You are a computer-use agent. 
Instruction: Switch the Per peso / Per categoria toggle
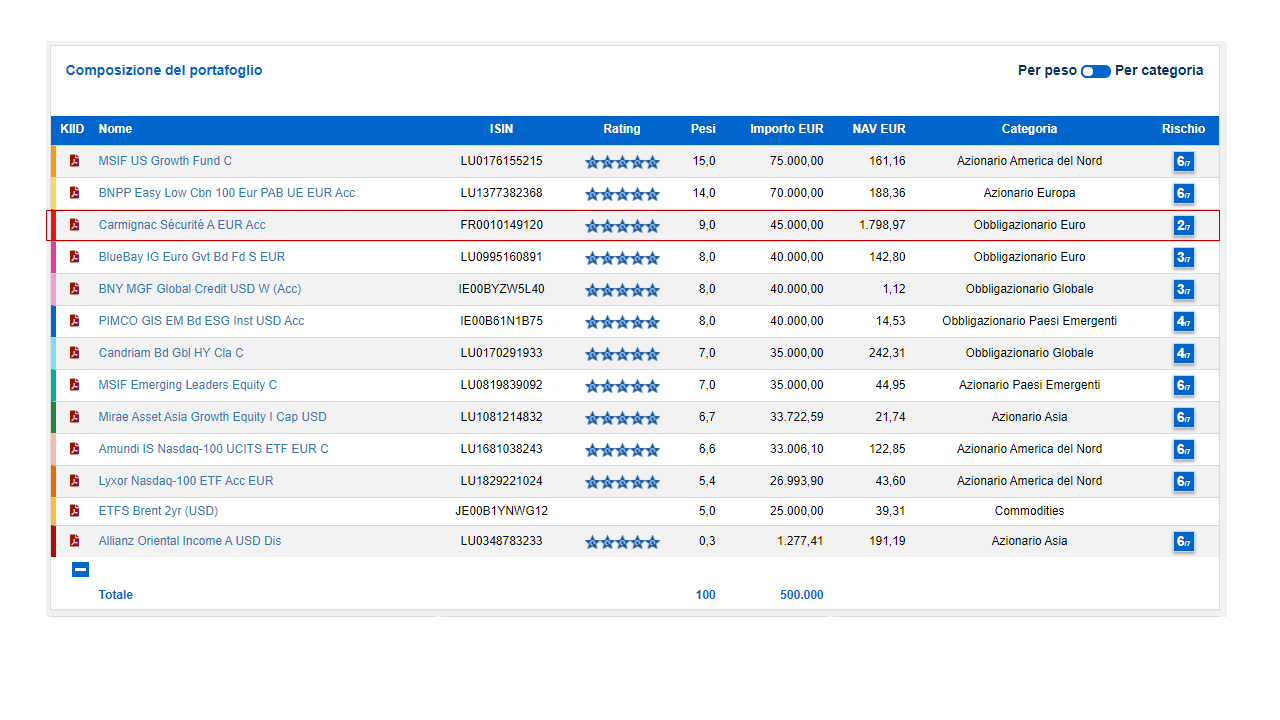tap(1096, 72)
